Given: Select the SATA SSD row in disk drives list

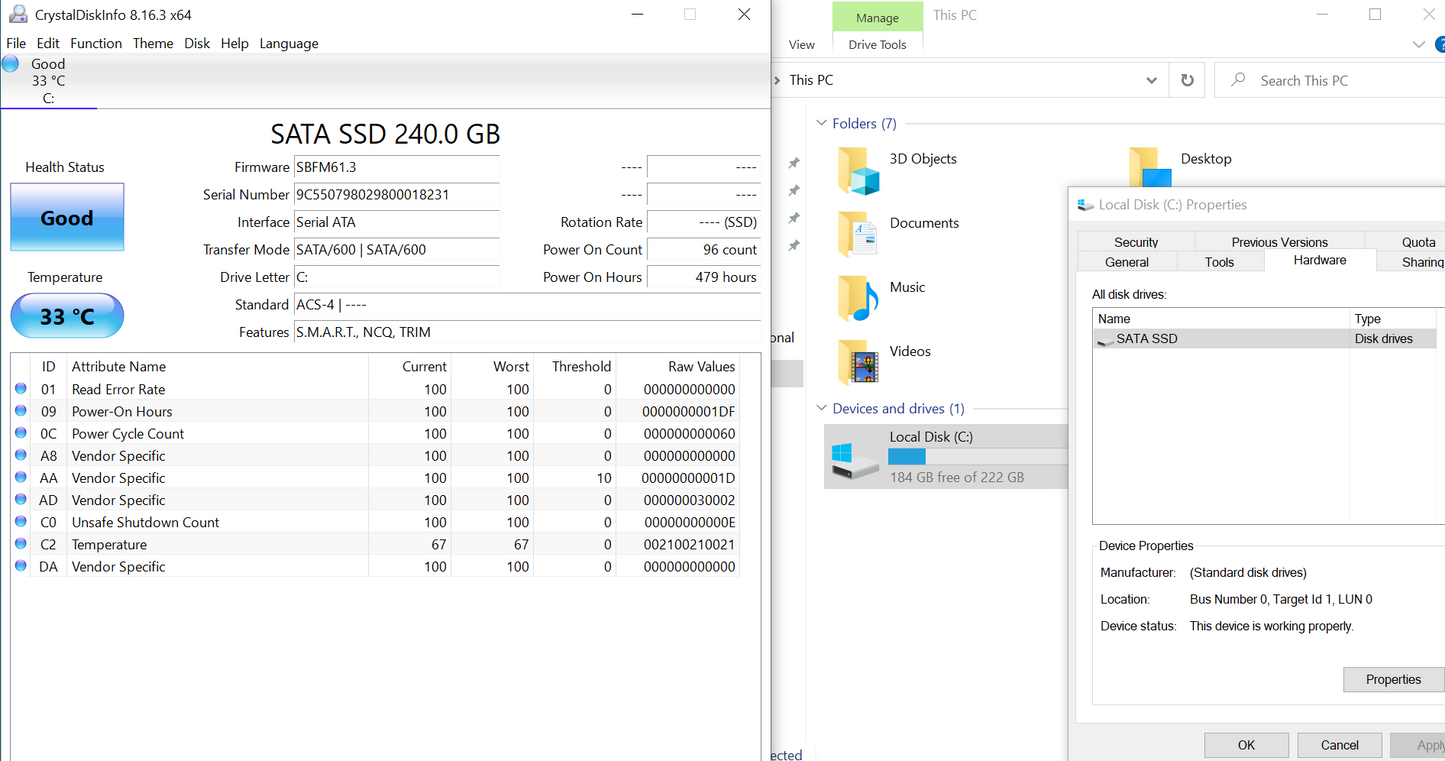Looking at the screenshot, I should (x=1265, y=339).
